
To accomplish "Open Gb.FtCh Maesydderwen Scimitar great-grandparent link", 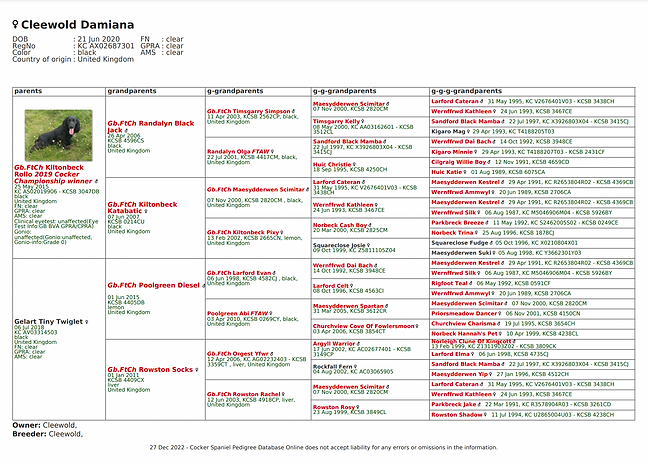I will 256,190.
